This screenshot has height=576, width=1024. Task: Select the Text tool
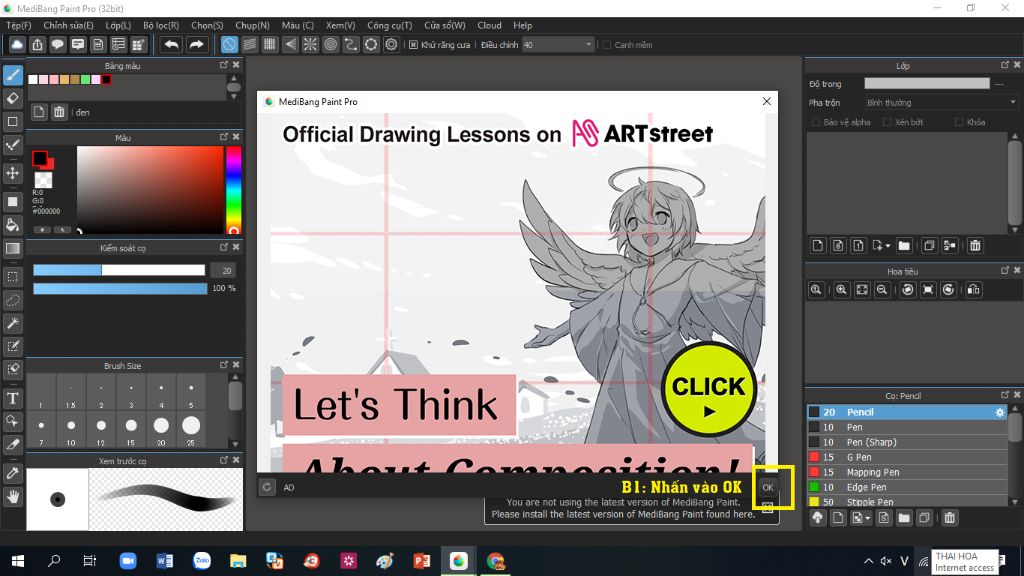tap(12, 398)
